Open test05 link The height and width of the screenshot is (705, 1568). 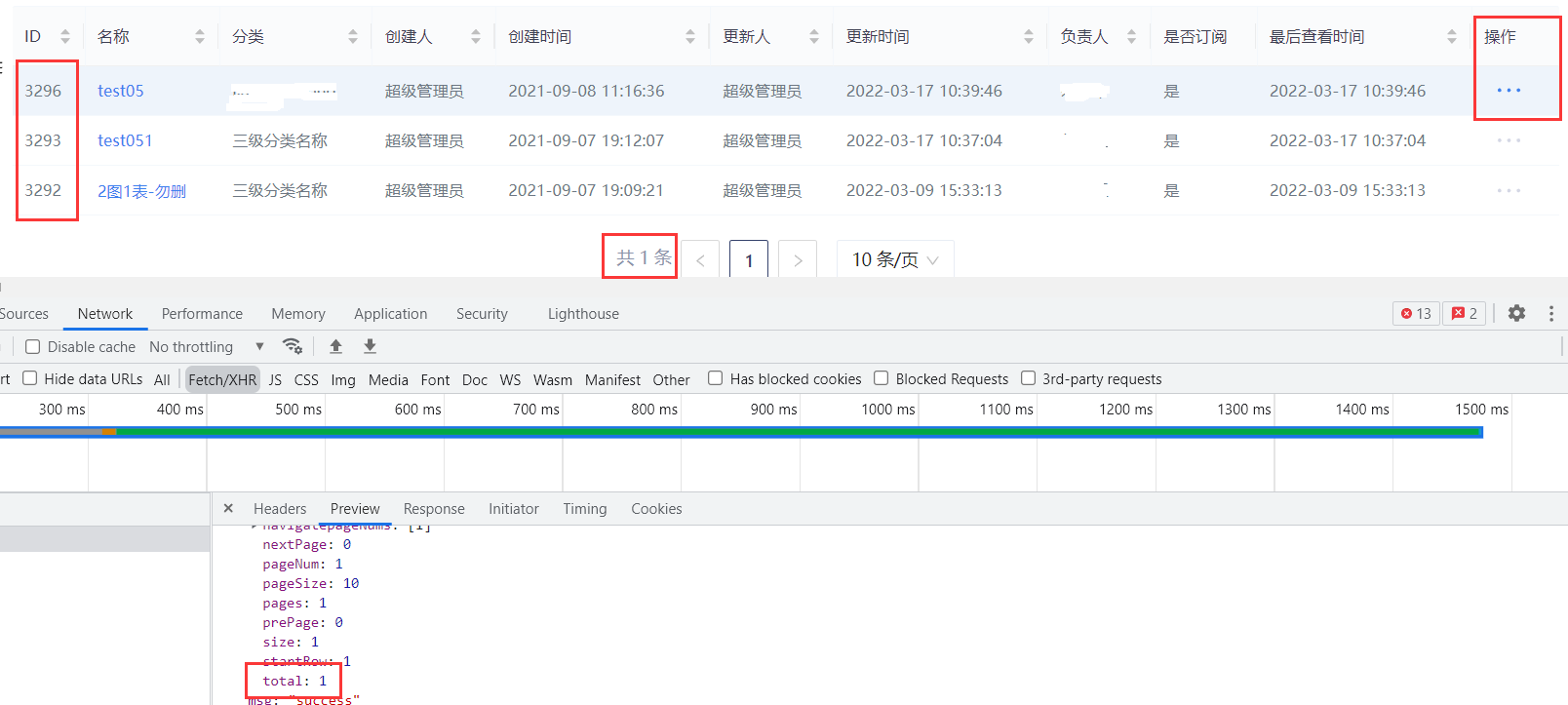121,91
